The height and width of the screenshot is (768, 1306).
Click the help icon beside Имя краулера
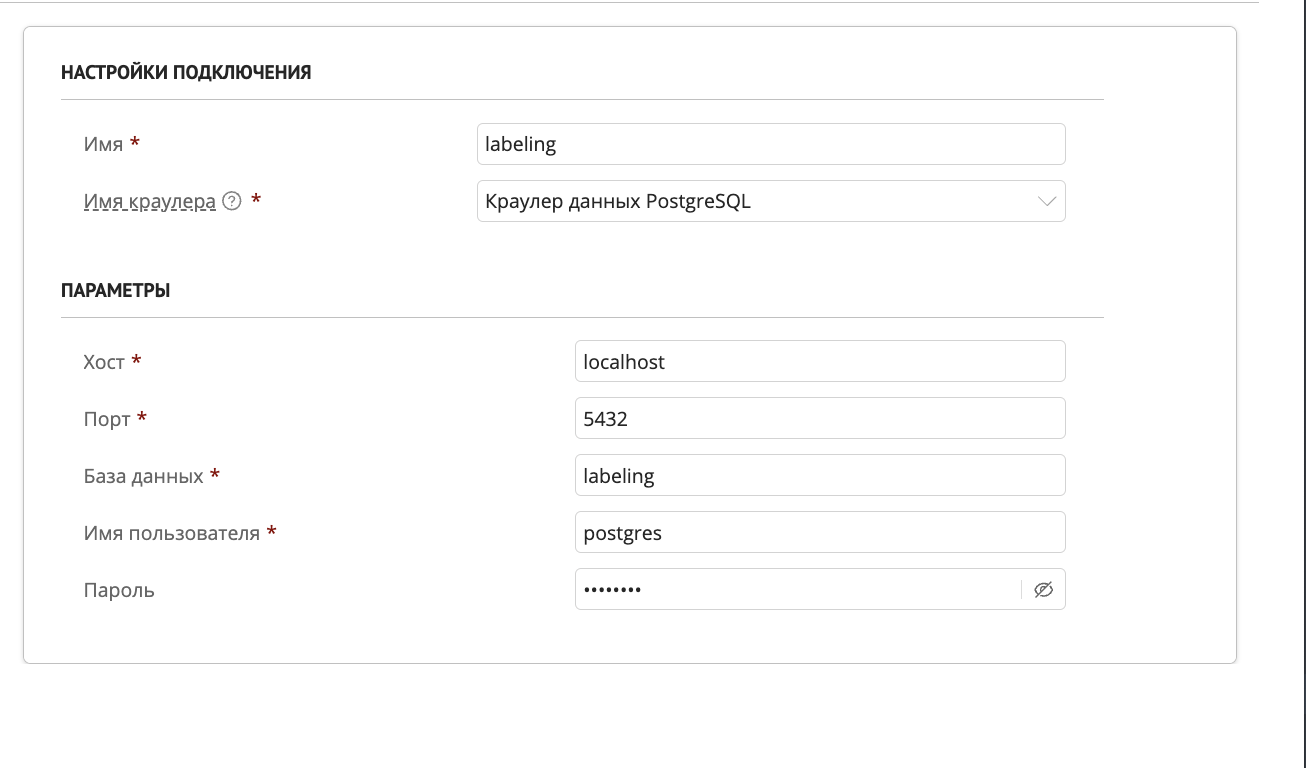click(x=232, y=201)
